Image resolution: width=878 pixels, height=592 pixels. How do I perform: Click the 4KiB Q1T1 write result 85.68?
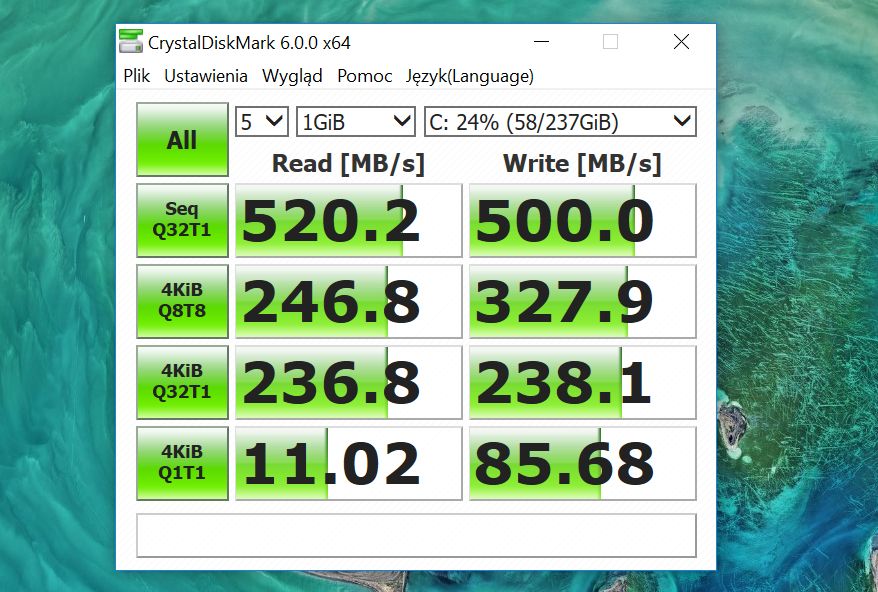coord(582,463)
